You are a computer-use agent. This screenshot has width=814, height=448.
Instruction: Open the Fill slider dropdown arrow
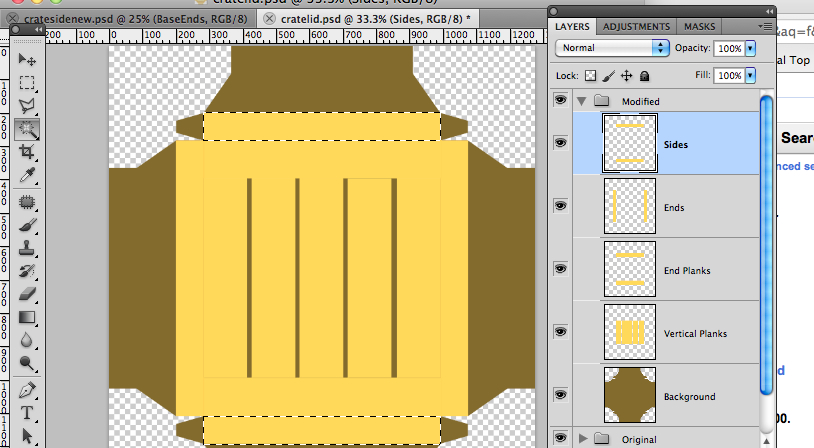click(x=750, y=75)
